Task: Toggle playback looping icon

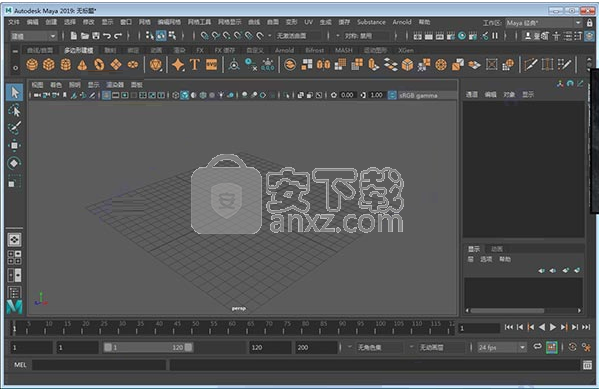Action: coord(537,347)
